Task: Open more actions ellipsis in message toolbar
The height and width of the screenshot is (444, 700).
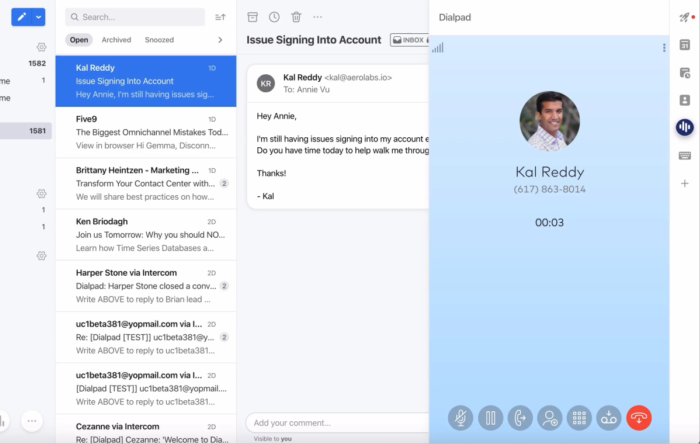Action: [317, 17]
